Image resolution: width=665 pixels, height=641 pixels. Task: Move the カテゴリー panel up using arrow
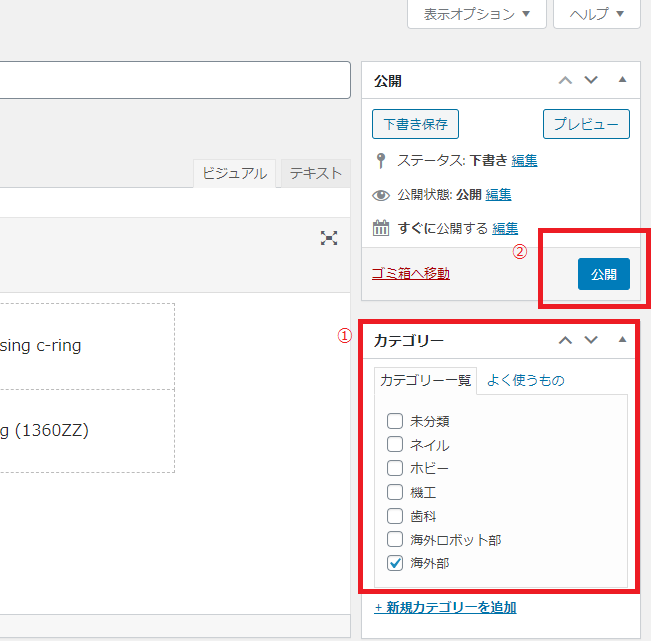(565, 340)
